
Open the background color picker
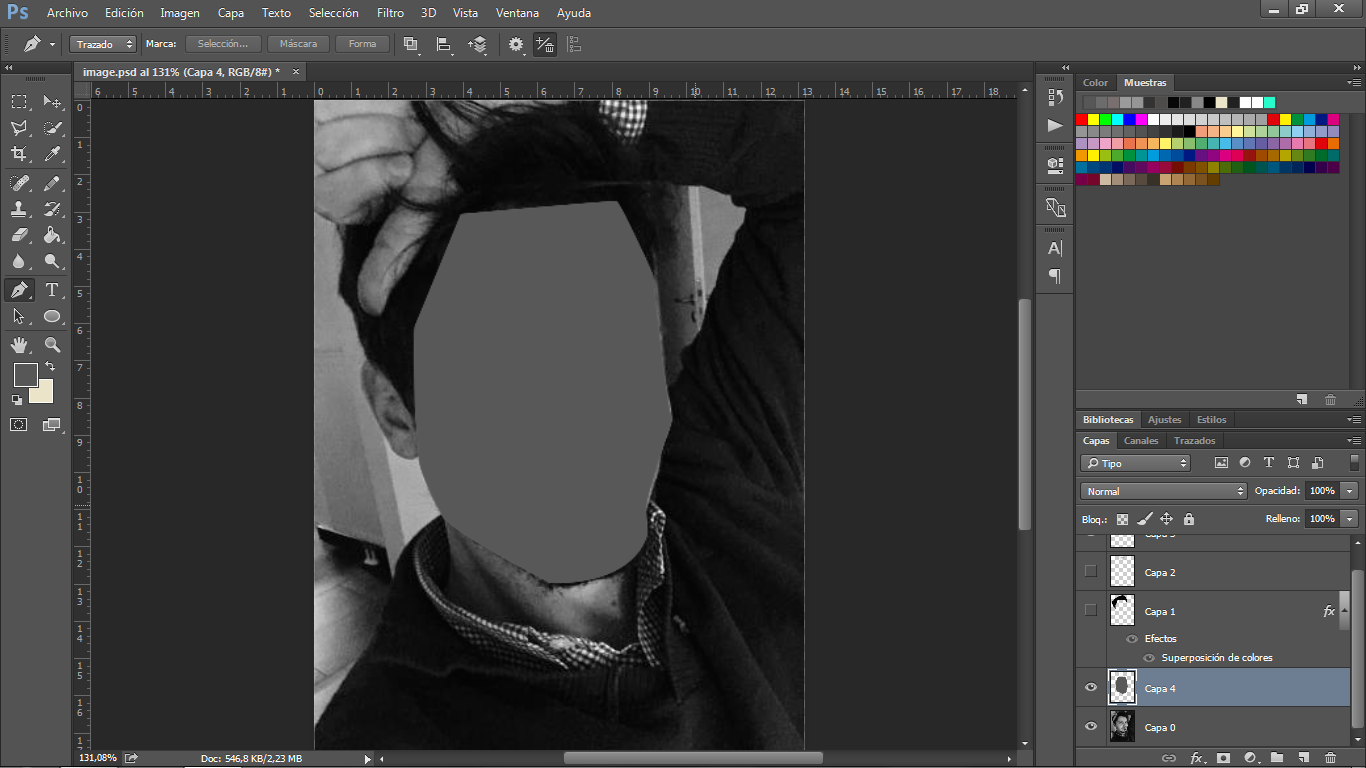pos(45,394)
